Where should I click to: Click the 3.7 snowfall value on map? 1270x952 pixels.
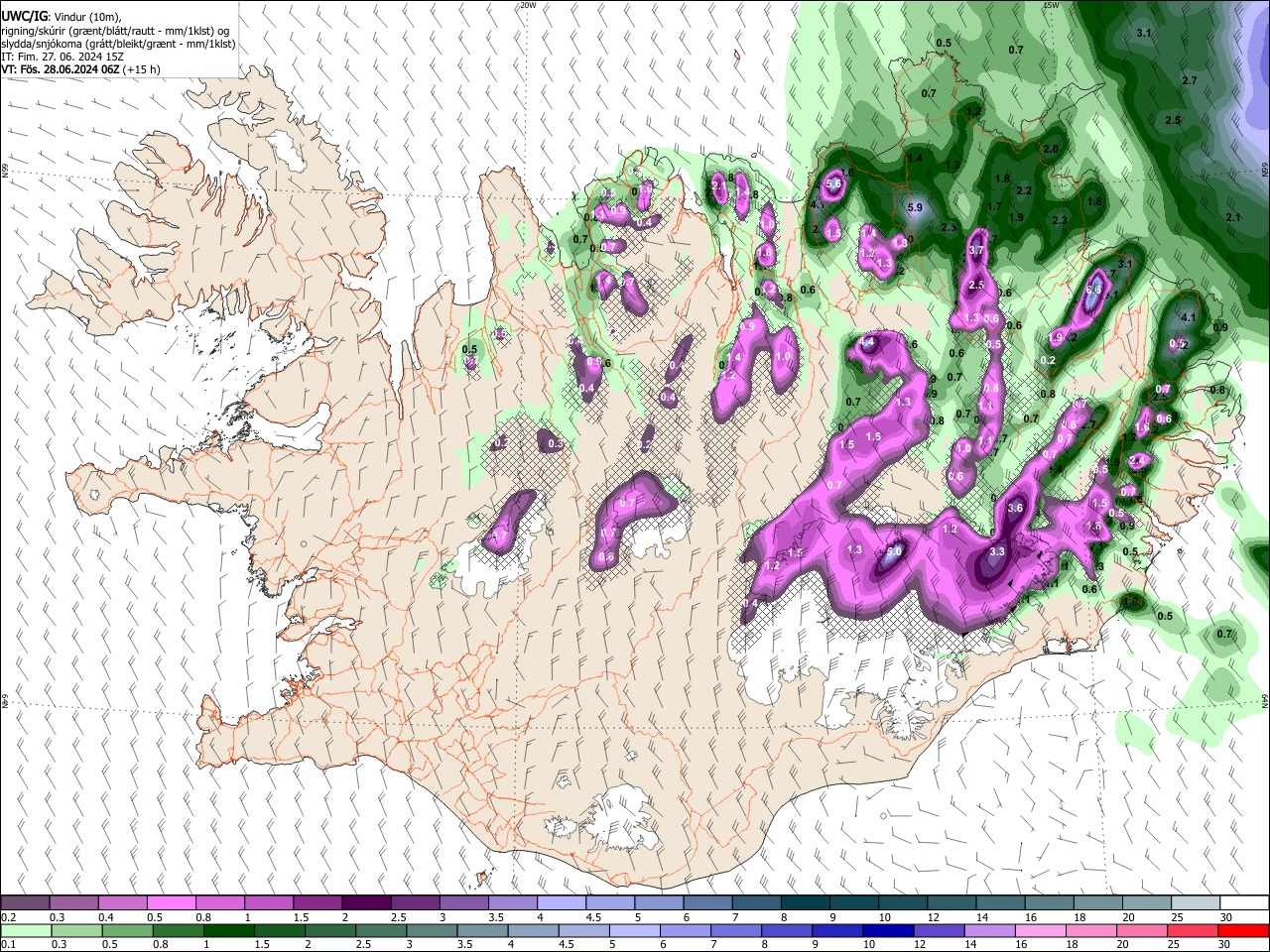coord(975,250)
